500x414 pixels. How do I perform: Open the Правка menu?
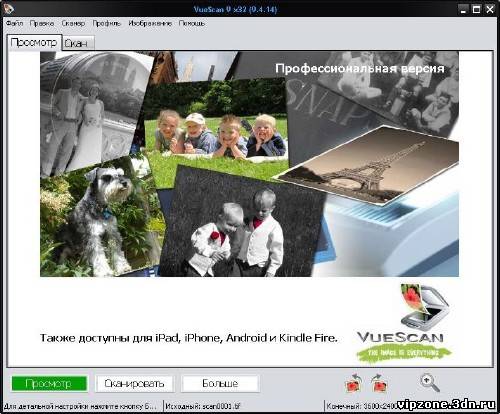42,23
